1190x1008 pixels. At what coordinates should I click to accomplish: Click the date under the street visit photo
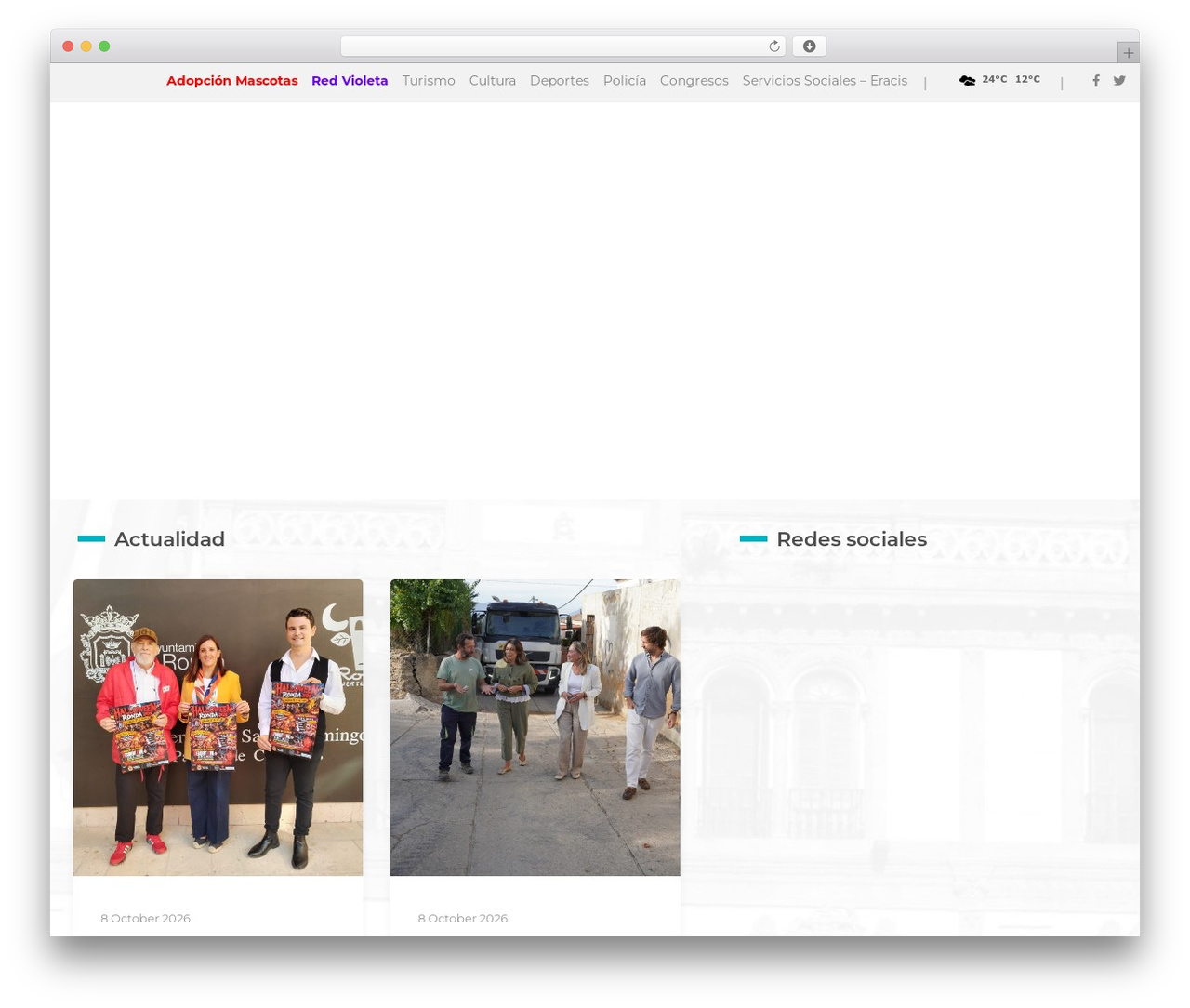[x=463, y=919]
